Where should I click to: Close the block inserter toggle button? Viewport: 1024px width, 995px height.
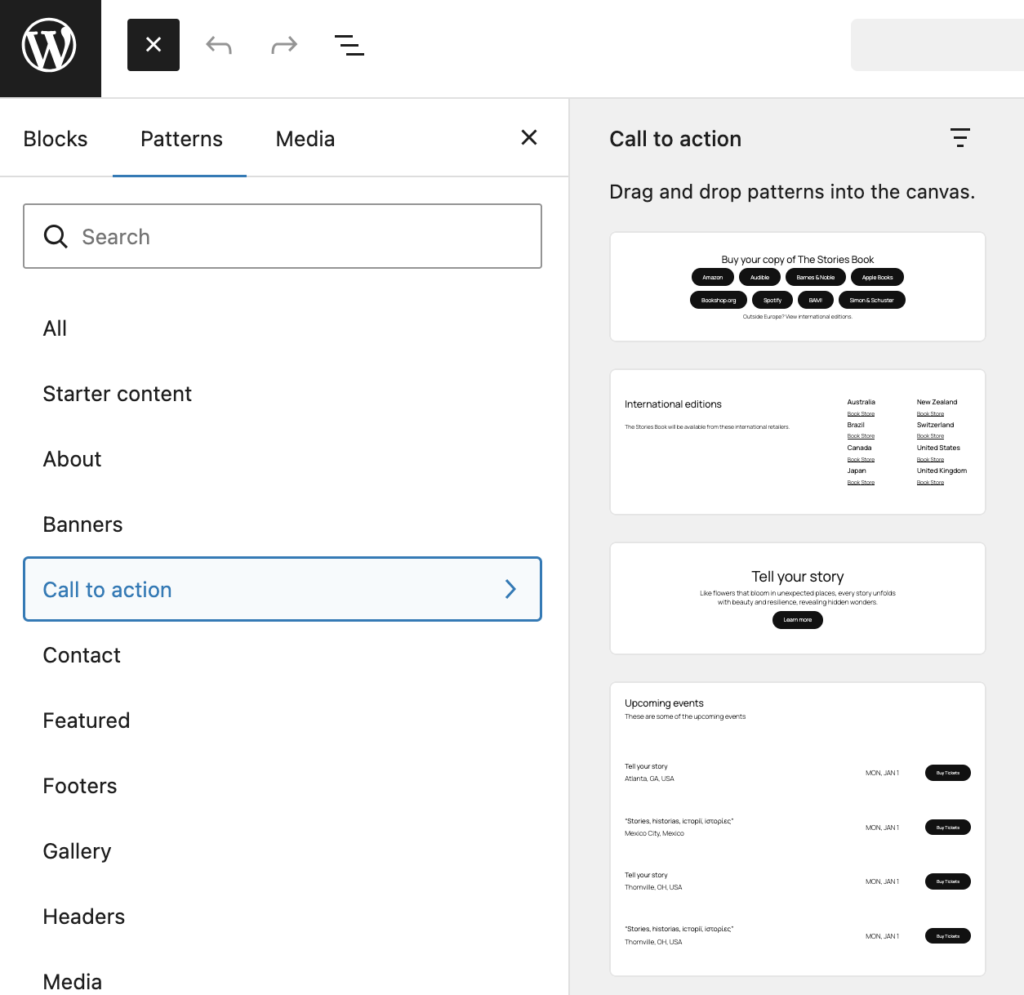click(x=153, y=45)
